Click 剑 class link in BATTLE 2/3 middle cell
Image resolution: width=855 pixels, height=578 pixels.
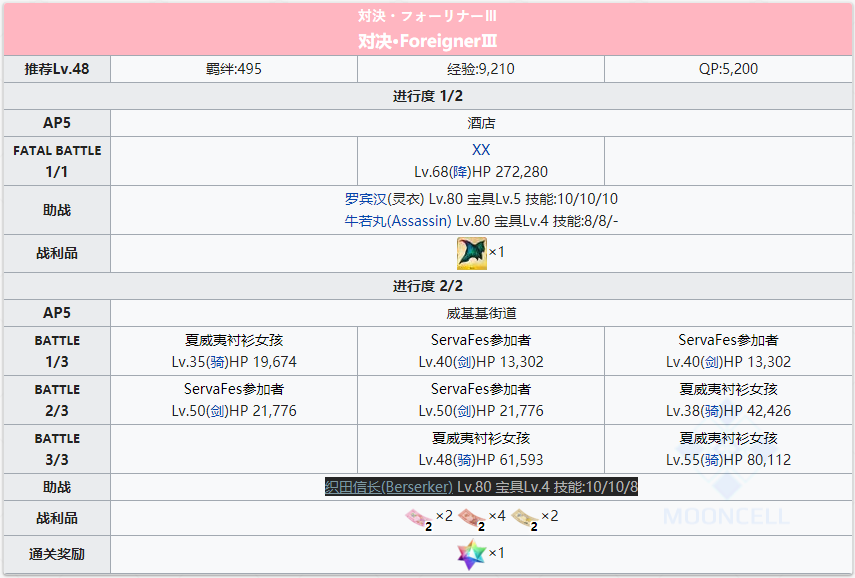pyautogui.click(x=465, y=411)
